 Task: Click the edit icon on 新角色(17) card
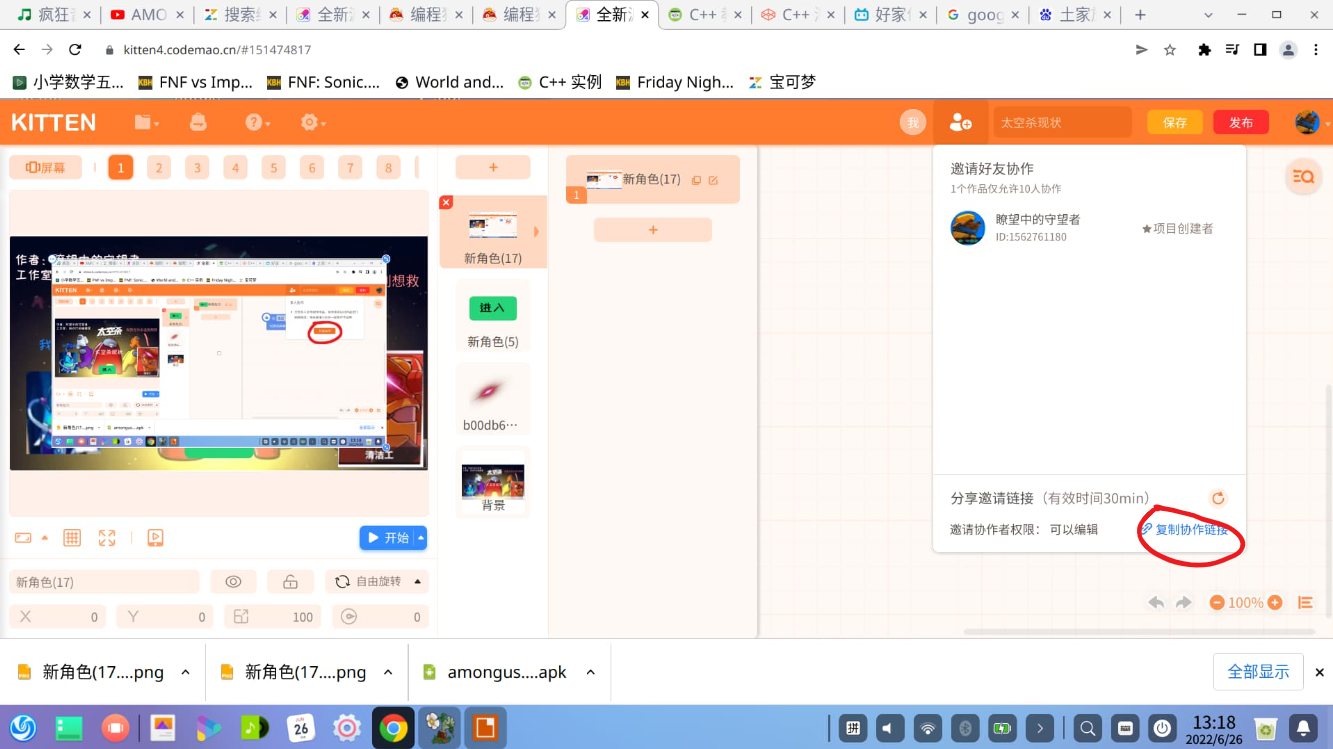[713, 180]
